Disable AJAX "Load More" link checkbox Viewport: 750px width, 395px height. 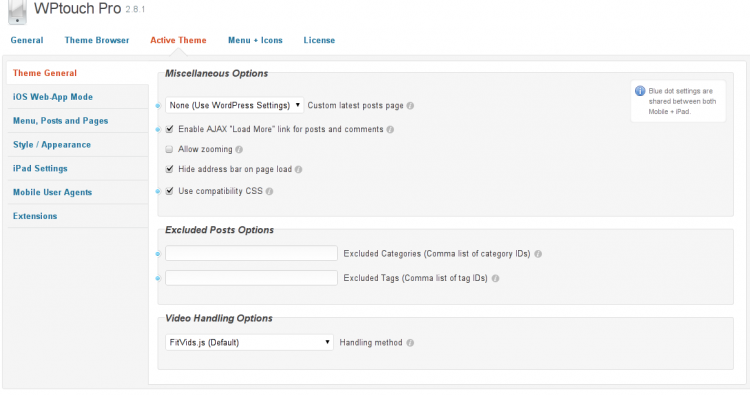click(x=169, y=129)
